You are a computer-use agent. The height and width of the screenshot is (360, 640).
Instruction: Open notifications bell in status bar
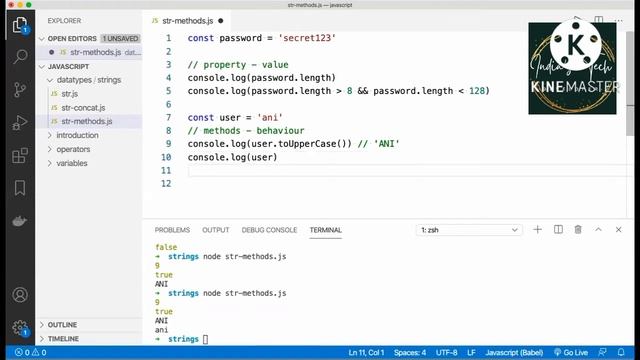coord(621,352)
